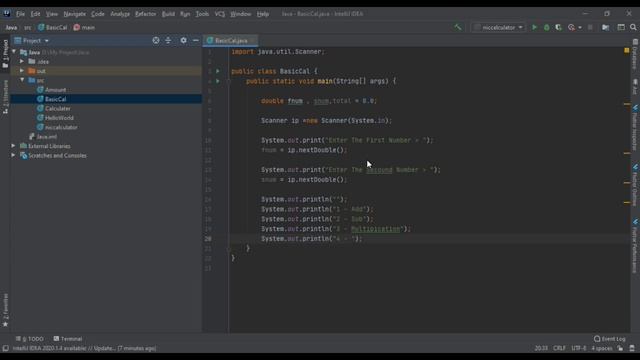Hide the Project panel with minus icon
Screen dimensions: 640x360
click(196, 40)
